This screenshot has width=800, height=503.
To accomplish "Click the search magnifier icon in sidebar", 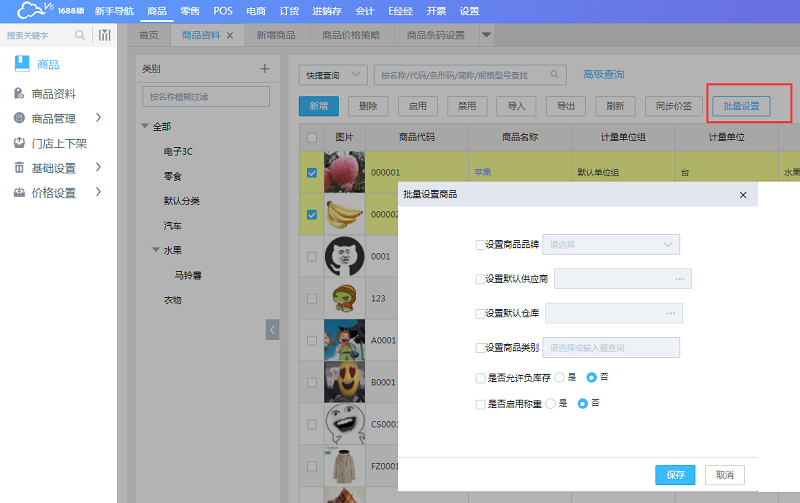I will click(x=80, y=35).
